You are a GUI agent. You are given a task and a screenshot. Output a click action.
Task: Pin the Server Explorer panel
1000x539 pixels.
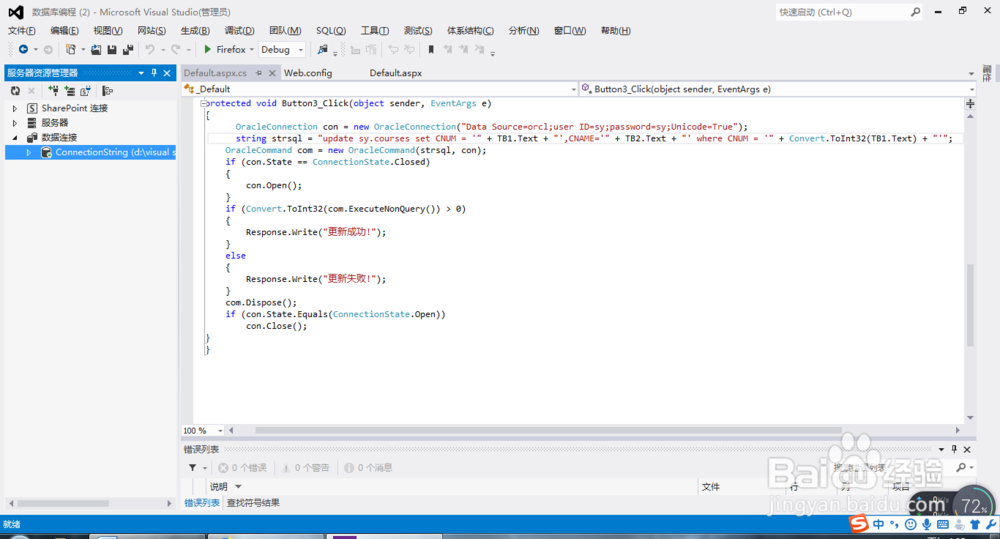click(x=154, y=73)
